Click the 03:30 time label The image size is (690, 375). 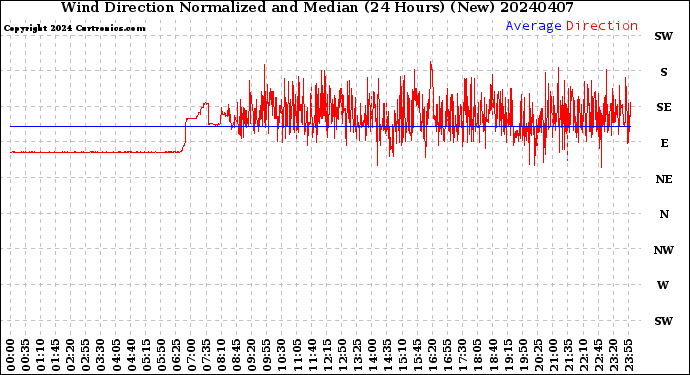pos(101,355)
